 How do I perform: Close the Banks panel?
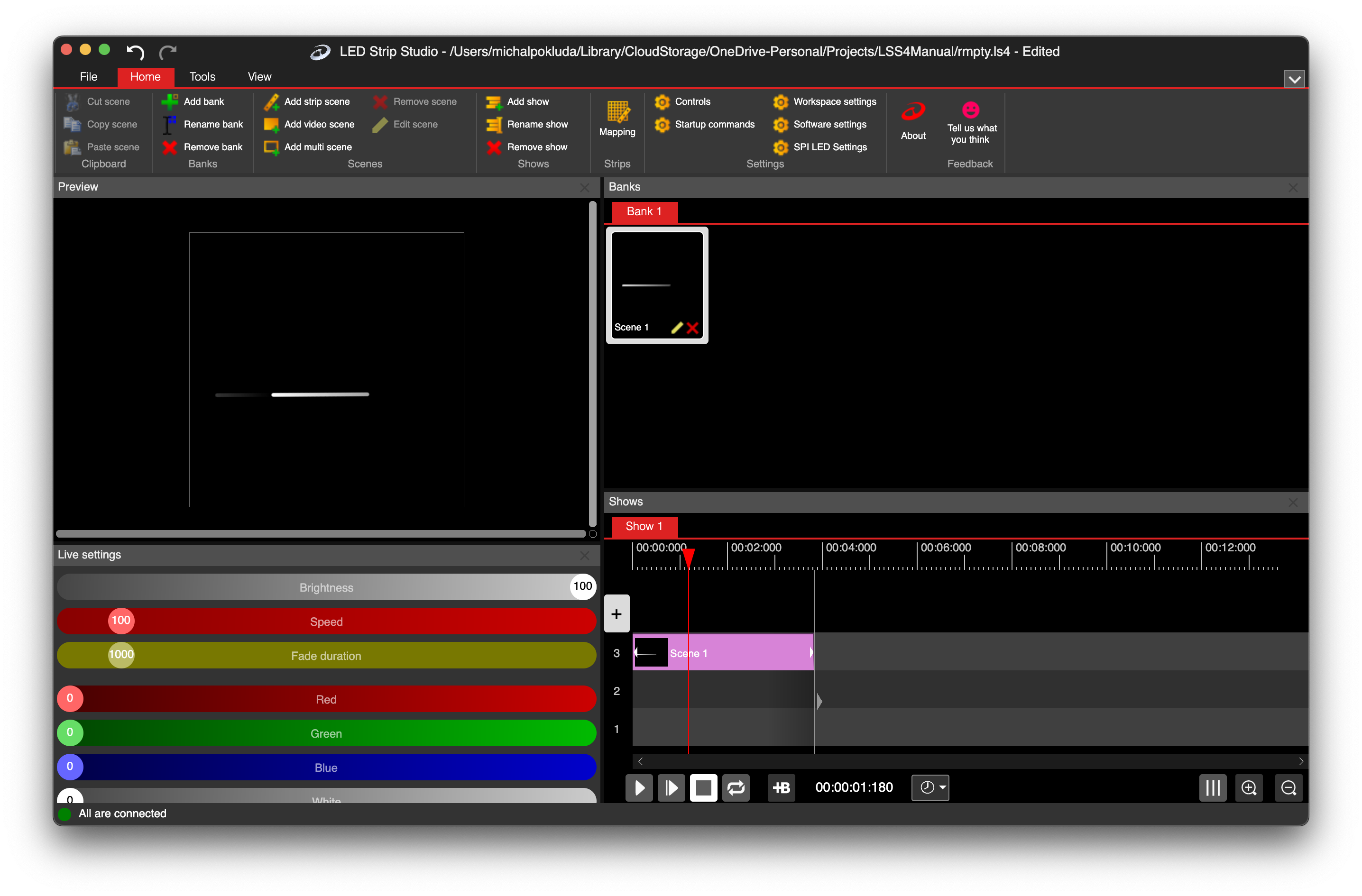[x=1293, y=187]
